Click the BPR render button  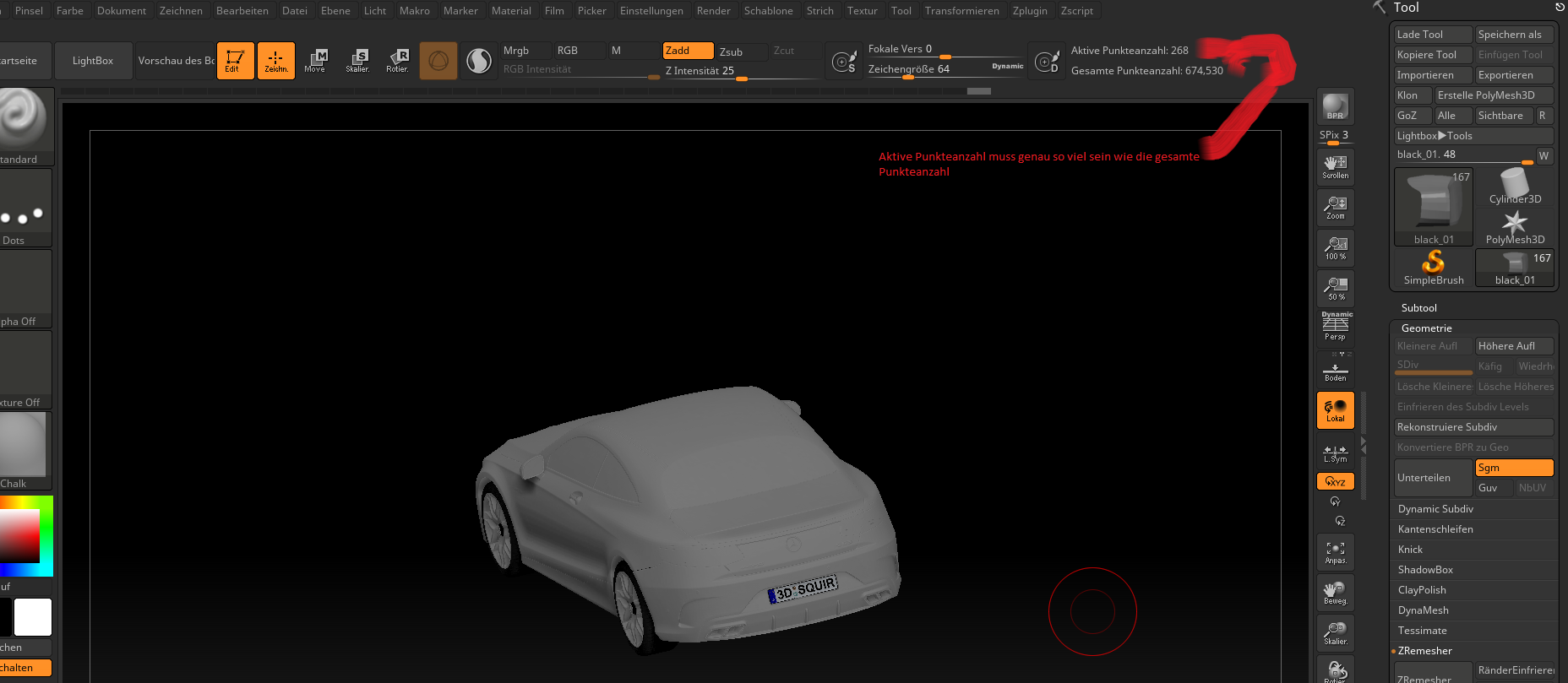coord(1336,106)
